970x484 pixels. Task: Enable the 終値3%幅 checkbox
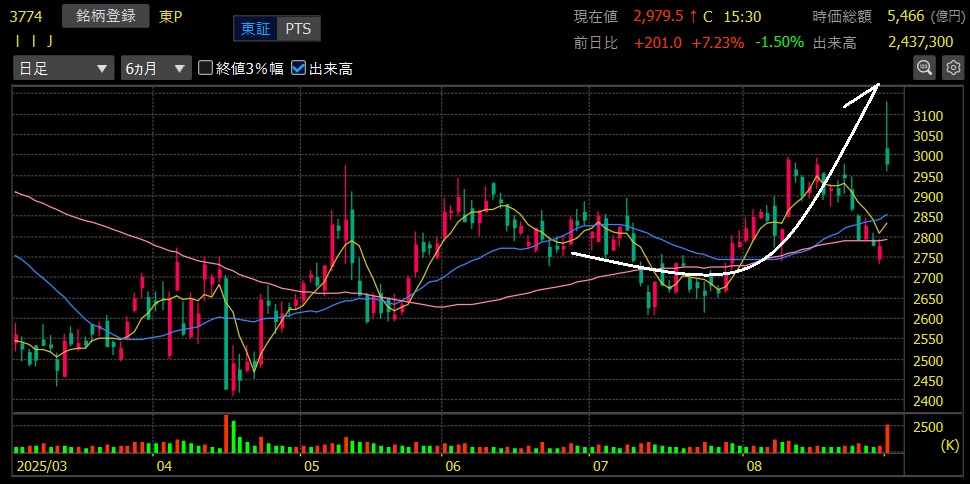[x=206, y=68]
